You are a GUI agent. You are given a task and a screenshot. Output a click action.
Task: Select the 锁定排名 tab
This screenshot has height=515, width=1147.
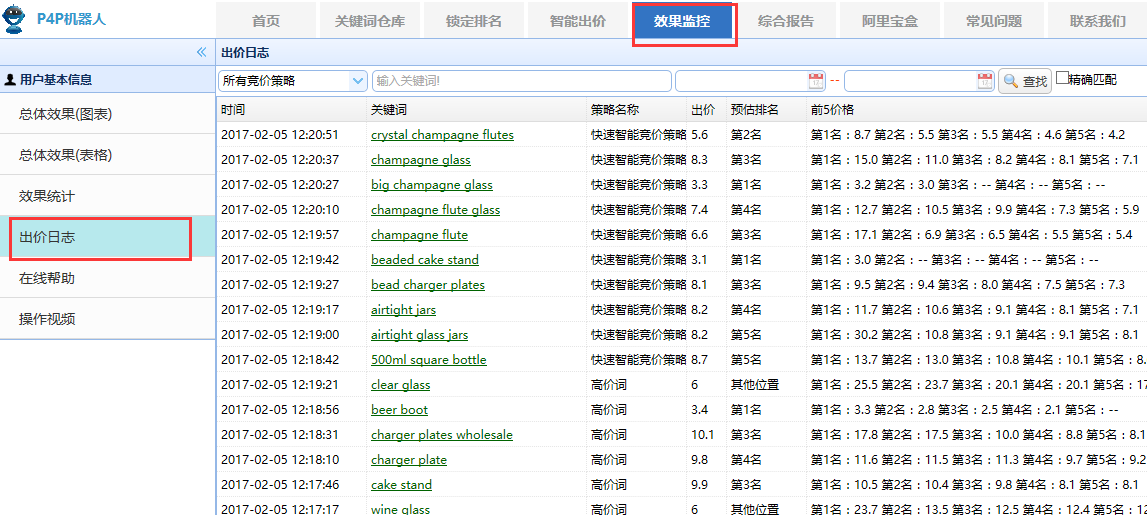[474, 21]
